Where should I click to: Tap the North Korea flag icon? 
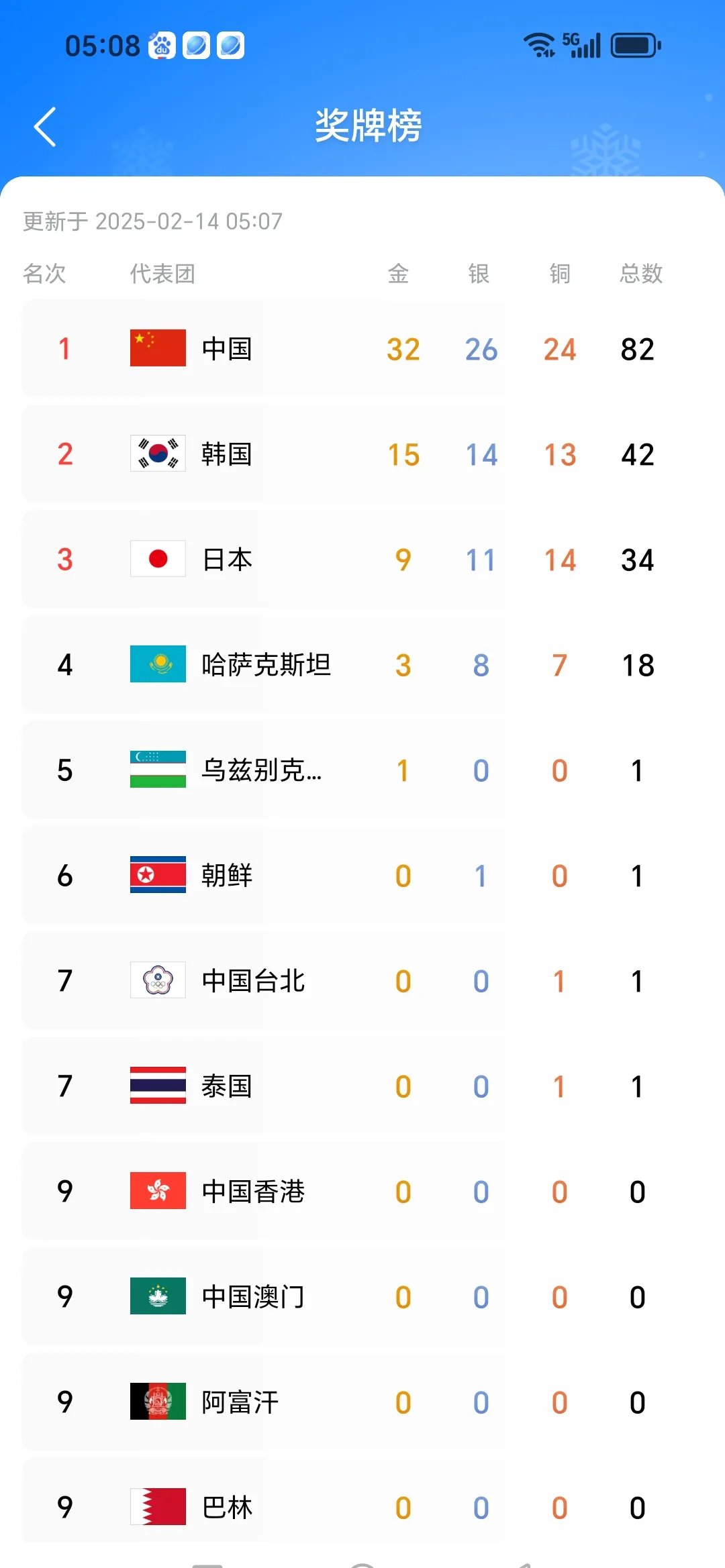click(158, 875)
